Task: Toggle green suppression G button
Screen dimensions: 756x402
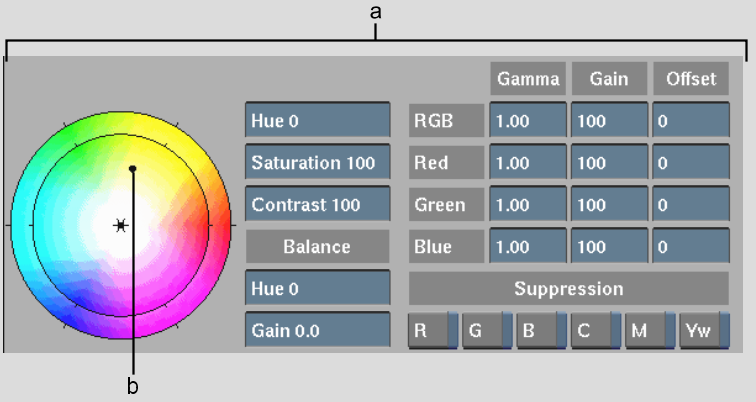Action: pos(486,330)
